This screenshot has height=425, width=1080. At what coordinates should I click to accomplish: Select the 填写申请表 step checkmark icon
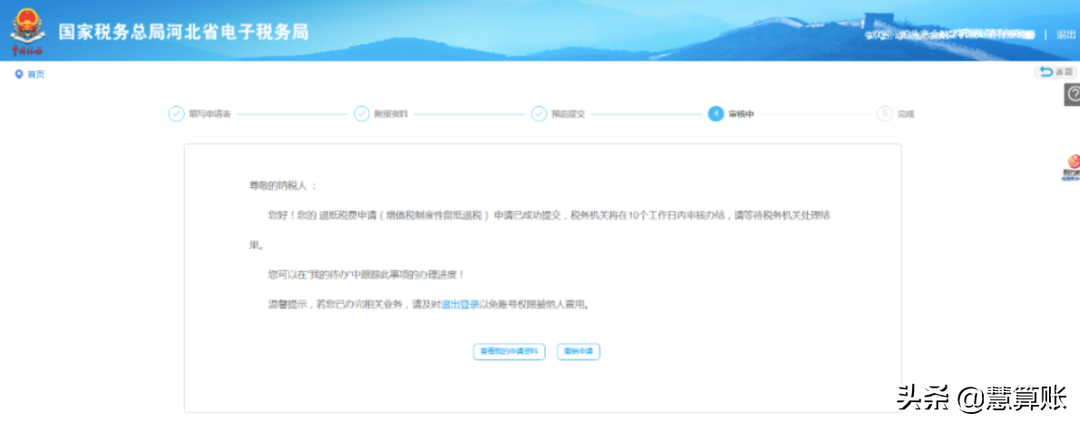pyautogui.click(x=176, y=114)
